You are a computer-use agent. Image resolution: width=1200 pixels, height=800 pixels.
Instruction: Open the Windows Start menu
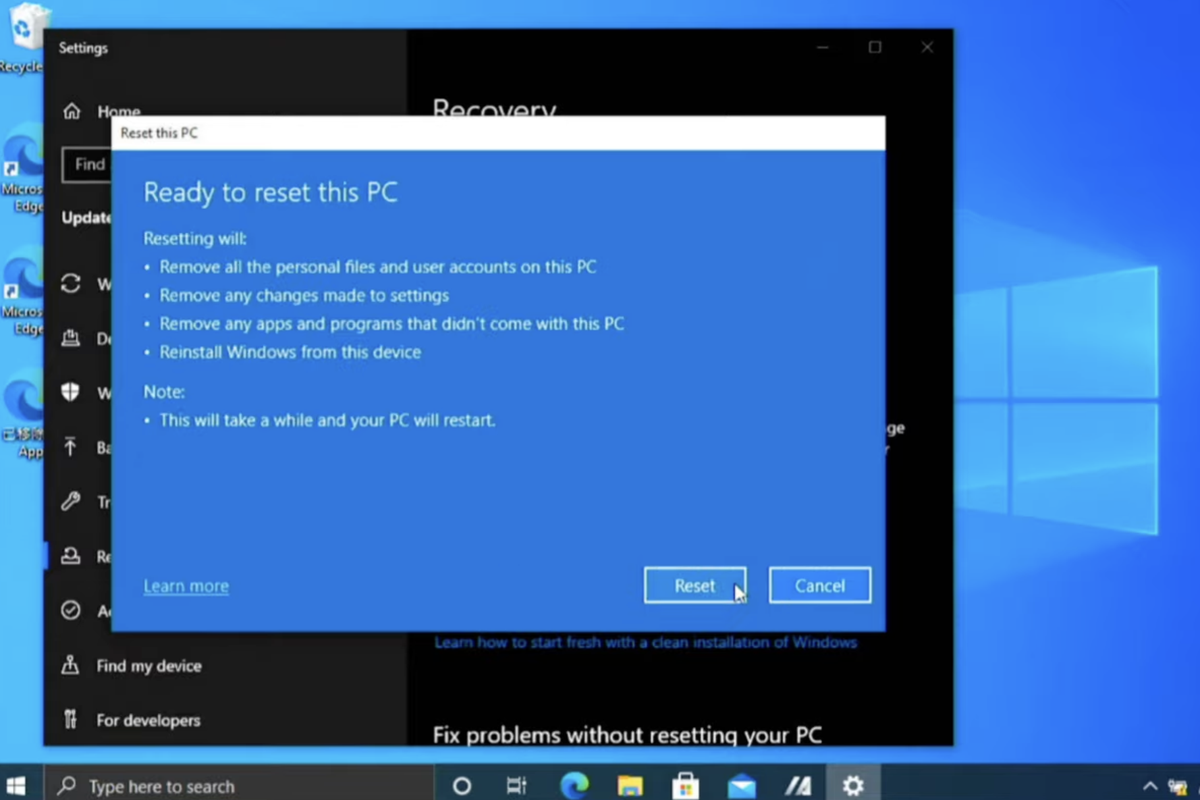17,785
